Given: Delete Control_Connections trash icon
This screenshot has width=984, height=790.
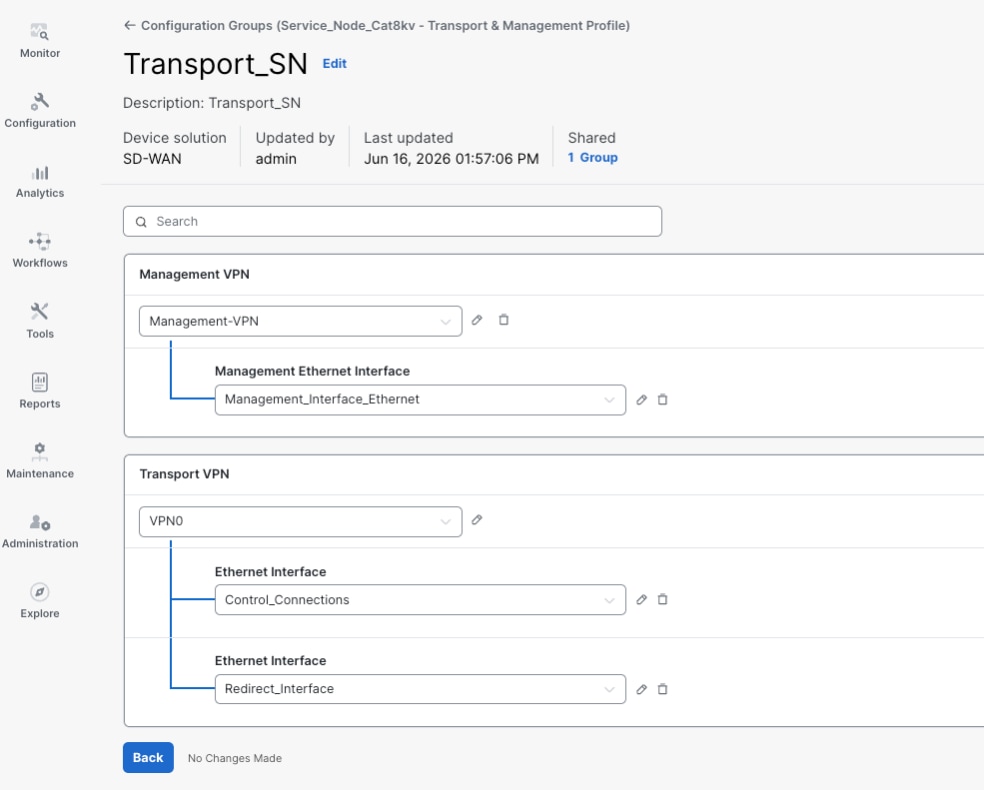Looking at the screenshot, I should pos(662,599).
